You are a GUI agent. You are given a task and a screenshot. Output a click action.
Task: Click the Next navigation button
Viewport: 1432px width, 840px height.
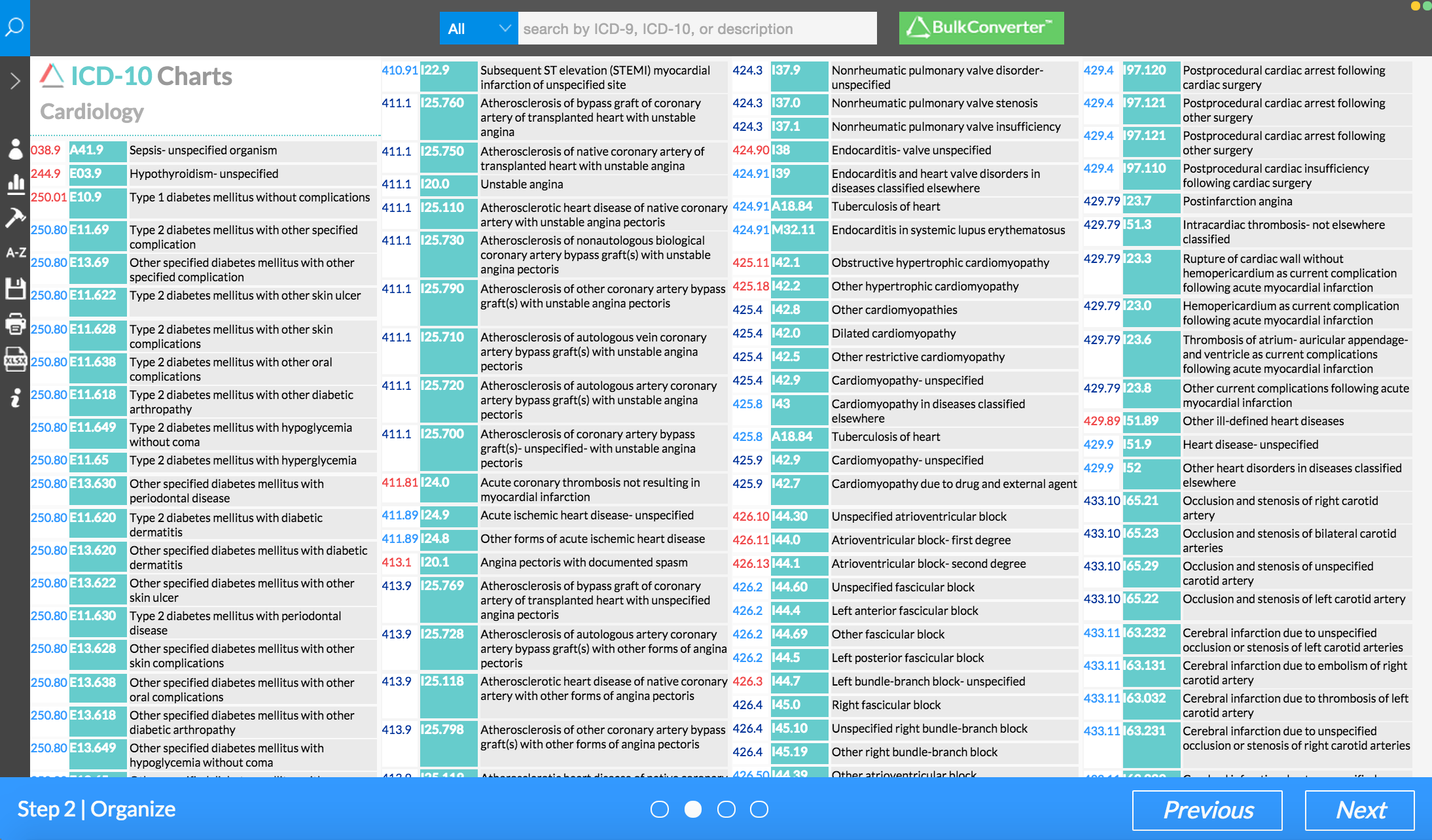[1361, 810]
